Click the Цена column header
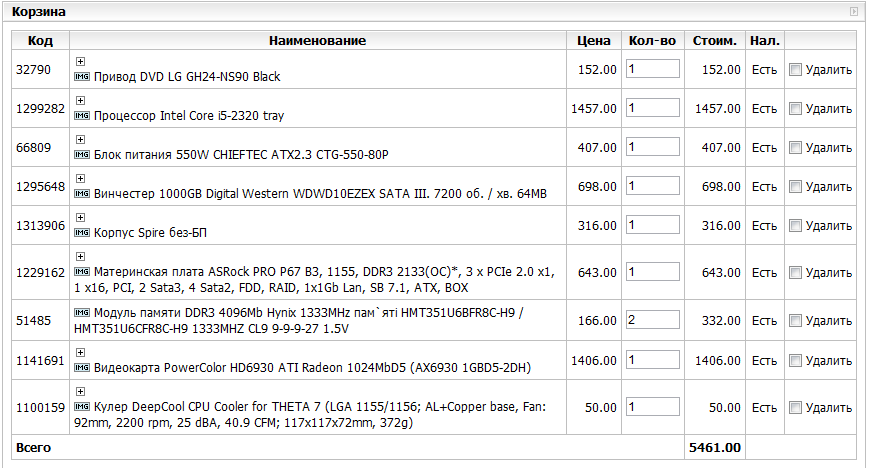 [594, 40]
